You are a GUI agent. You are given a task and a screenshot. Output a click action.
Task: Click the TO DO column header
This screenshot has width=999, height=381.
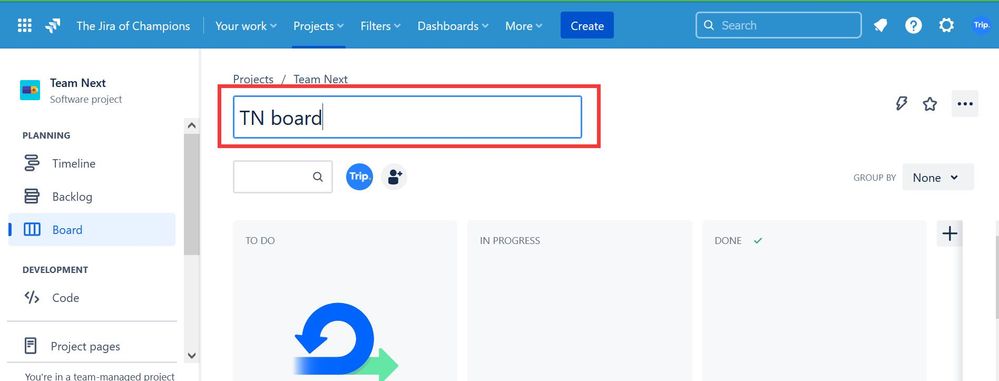260,241
